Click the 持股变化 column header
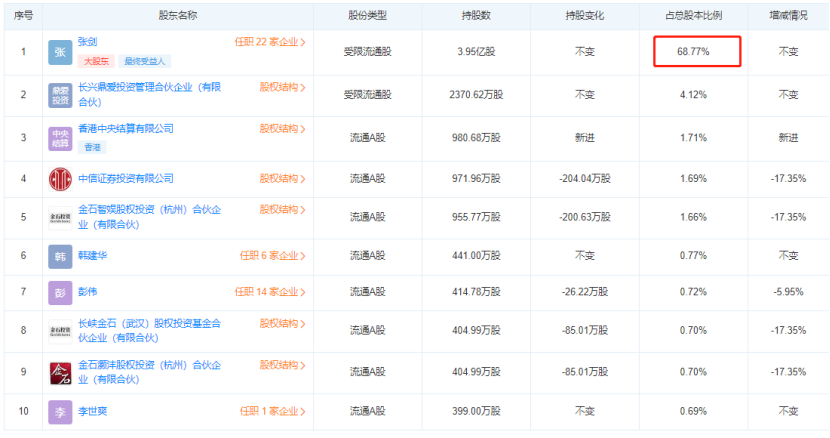 point(584,16)
